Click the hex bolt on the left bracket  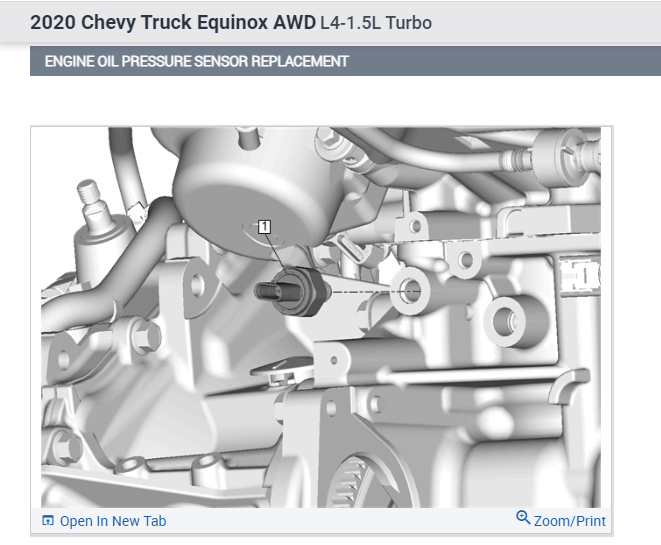pyautogui.click(x=145, y=336)
